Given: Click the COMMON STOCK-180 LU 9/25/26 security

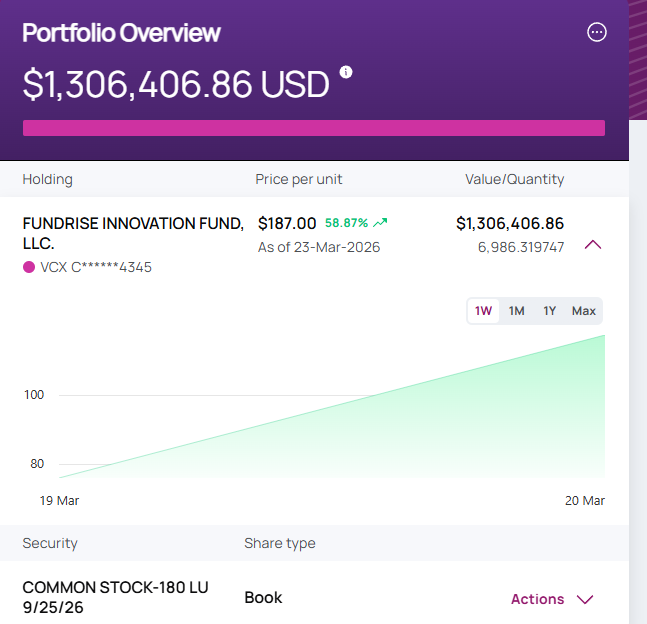Looking at the screenshot, I should (116, 597).
